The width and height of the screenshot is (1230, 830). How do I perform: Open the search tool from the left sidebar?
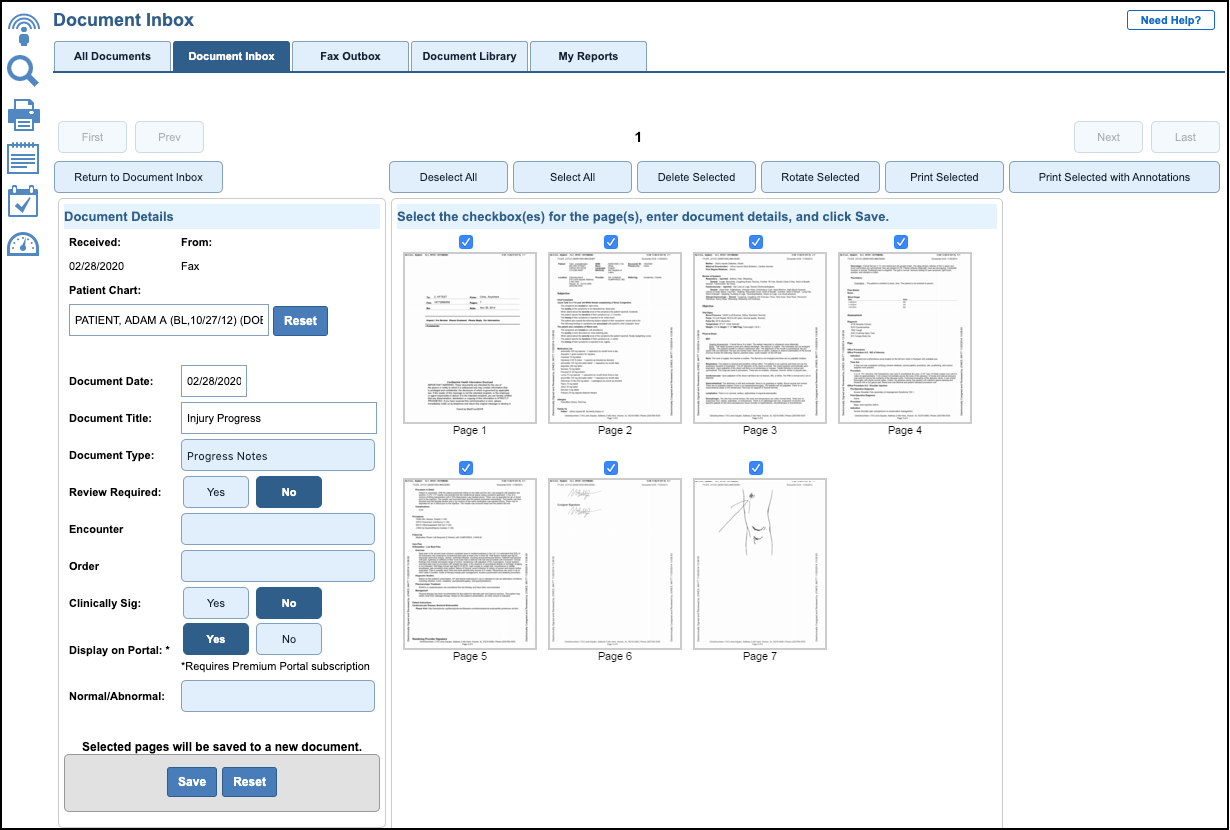(x=23, y=71)
